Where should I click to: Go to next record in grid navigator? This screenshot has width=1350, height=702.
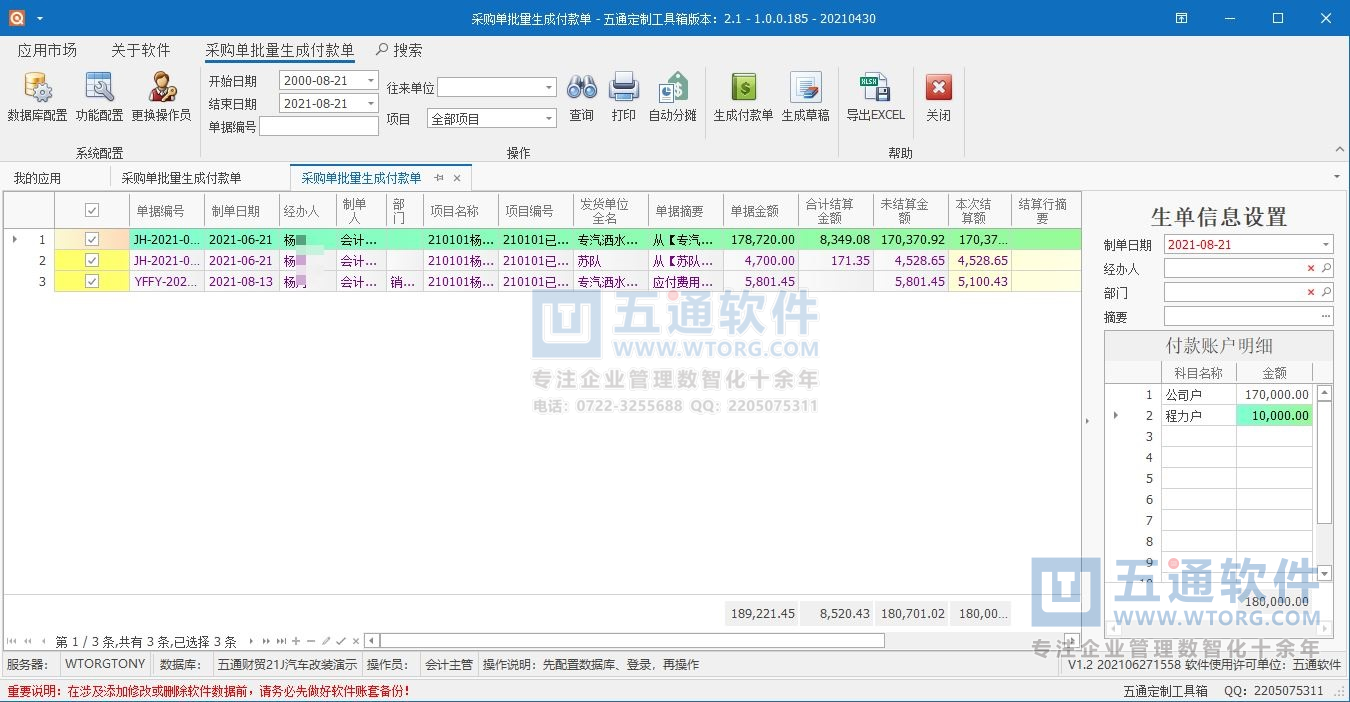pyautogui.click(x=252, y=641)
